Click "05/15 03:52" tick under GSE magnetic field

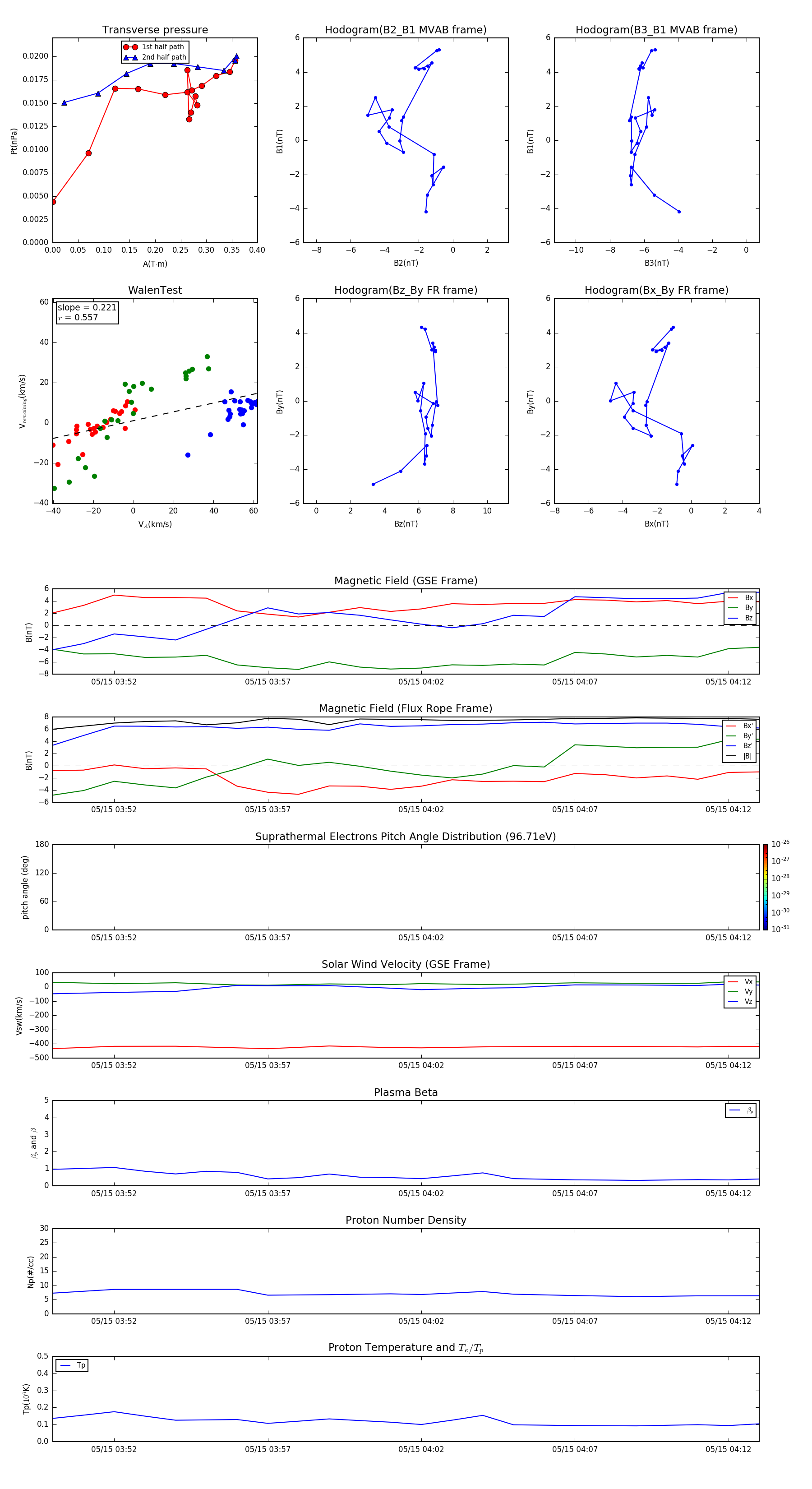[114, 681]
